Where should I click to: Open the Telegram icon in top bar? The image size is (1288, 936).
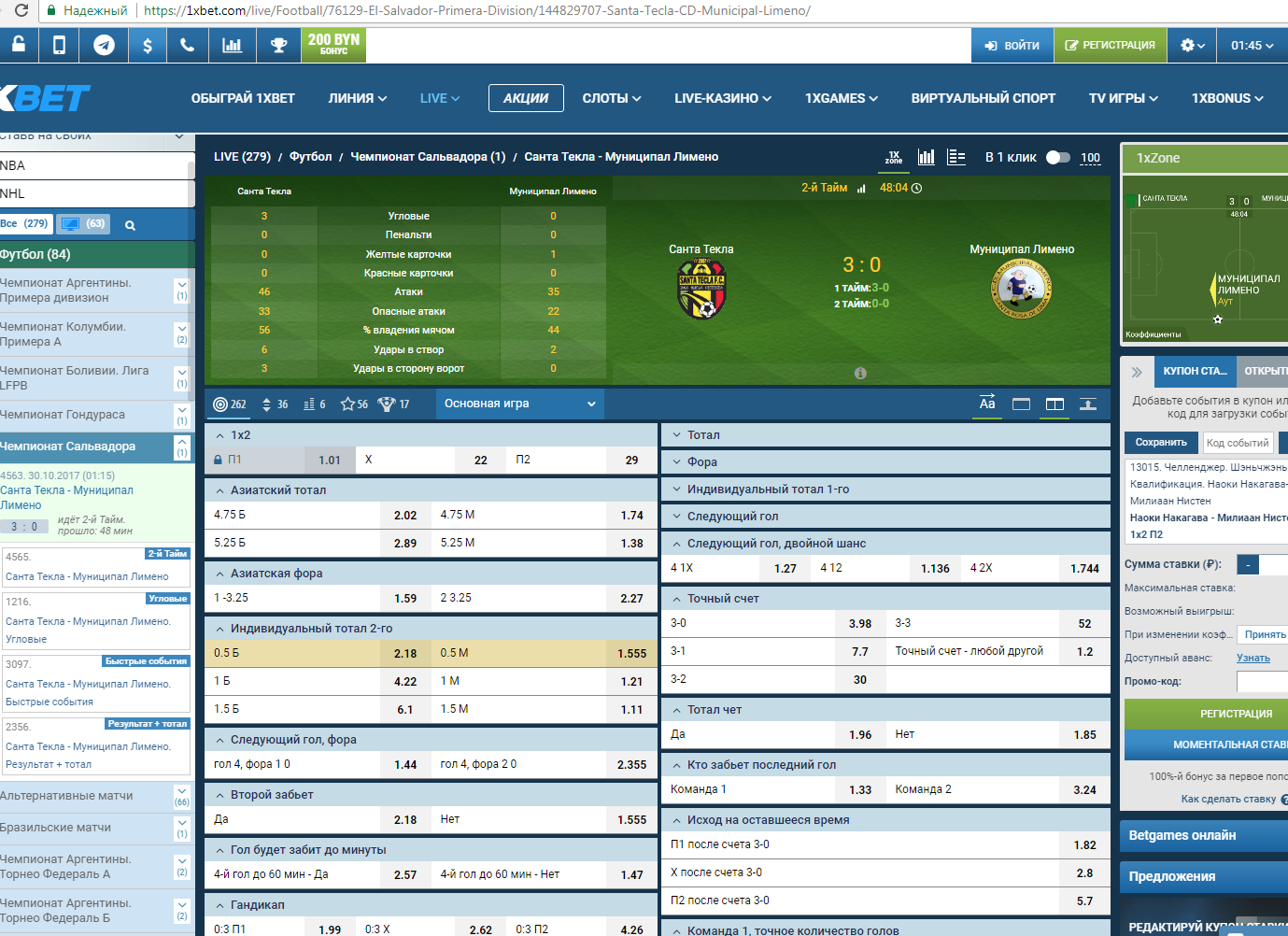[x=104, y=44]
